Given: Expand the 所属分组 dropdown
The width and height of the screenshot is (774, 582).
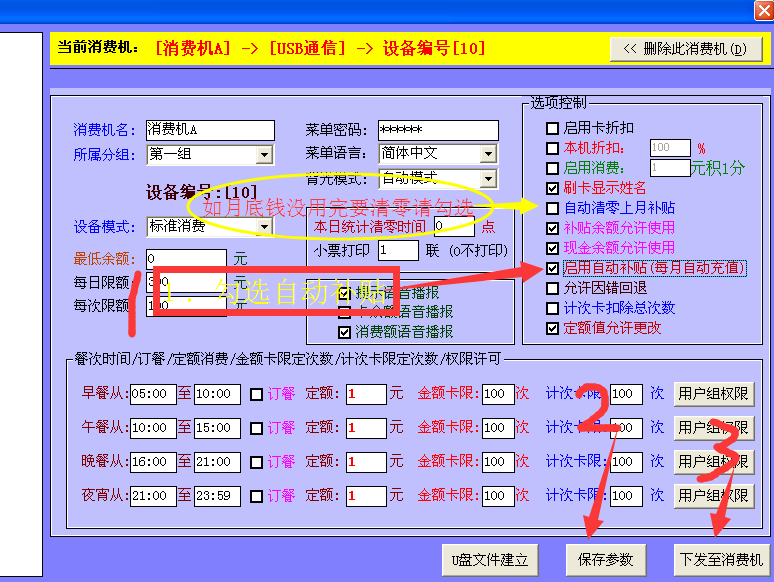Looking at the screenshot, I should click(x=264, y=155).
